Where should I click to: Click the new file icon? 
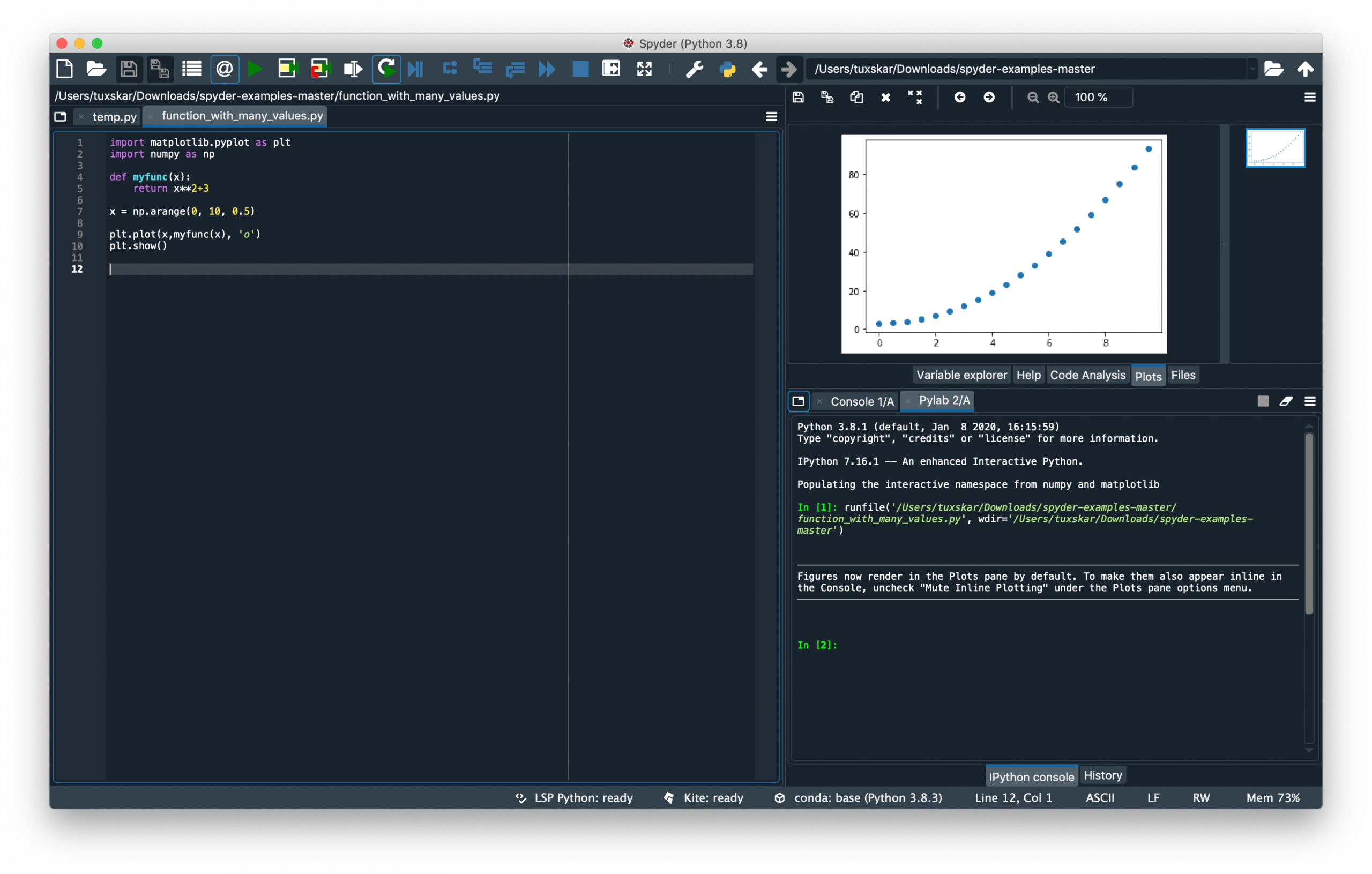64,69
